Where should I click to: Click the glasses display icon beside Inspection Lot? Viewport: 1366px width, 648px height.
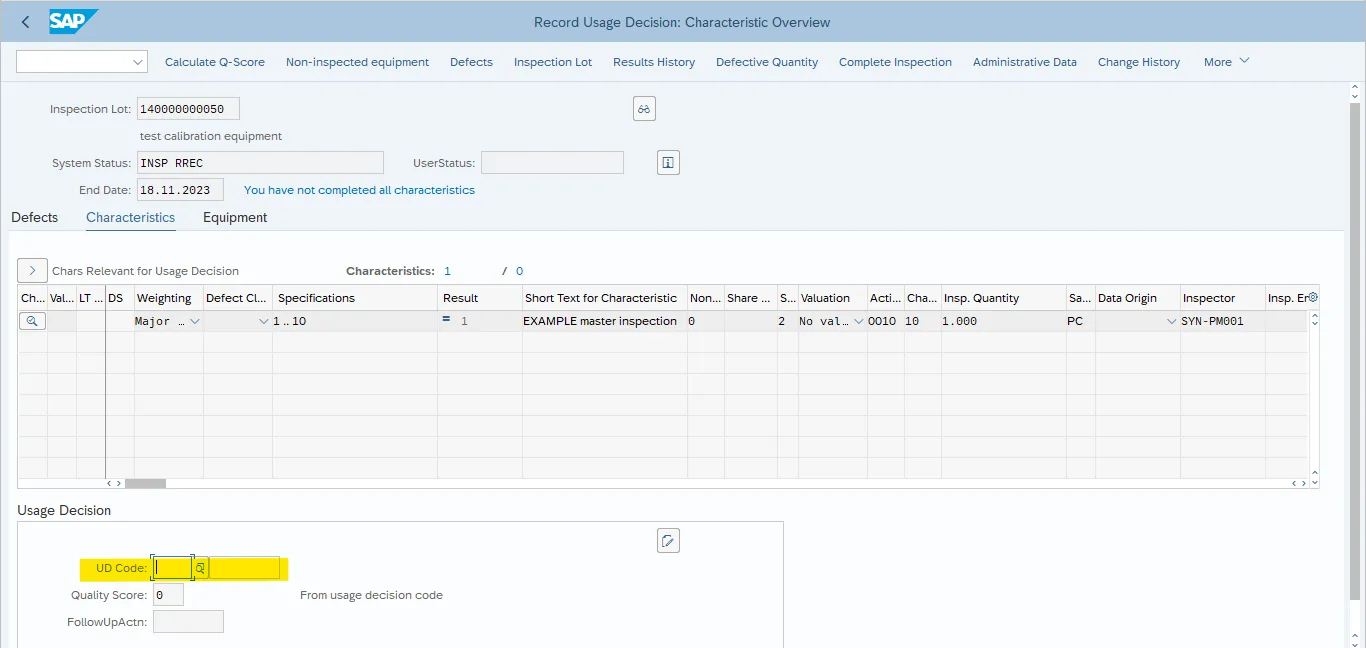pos(644,109)
